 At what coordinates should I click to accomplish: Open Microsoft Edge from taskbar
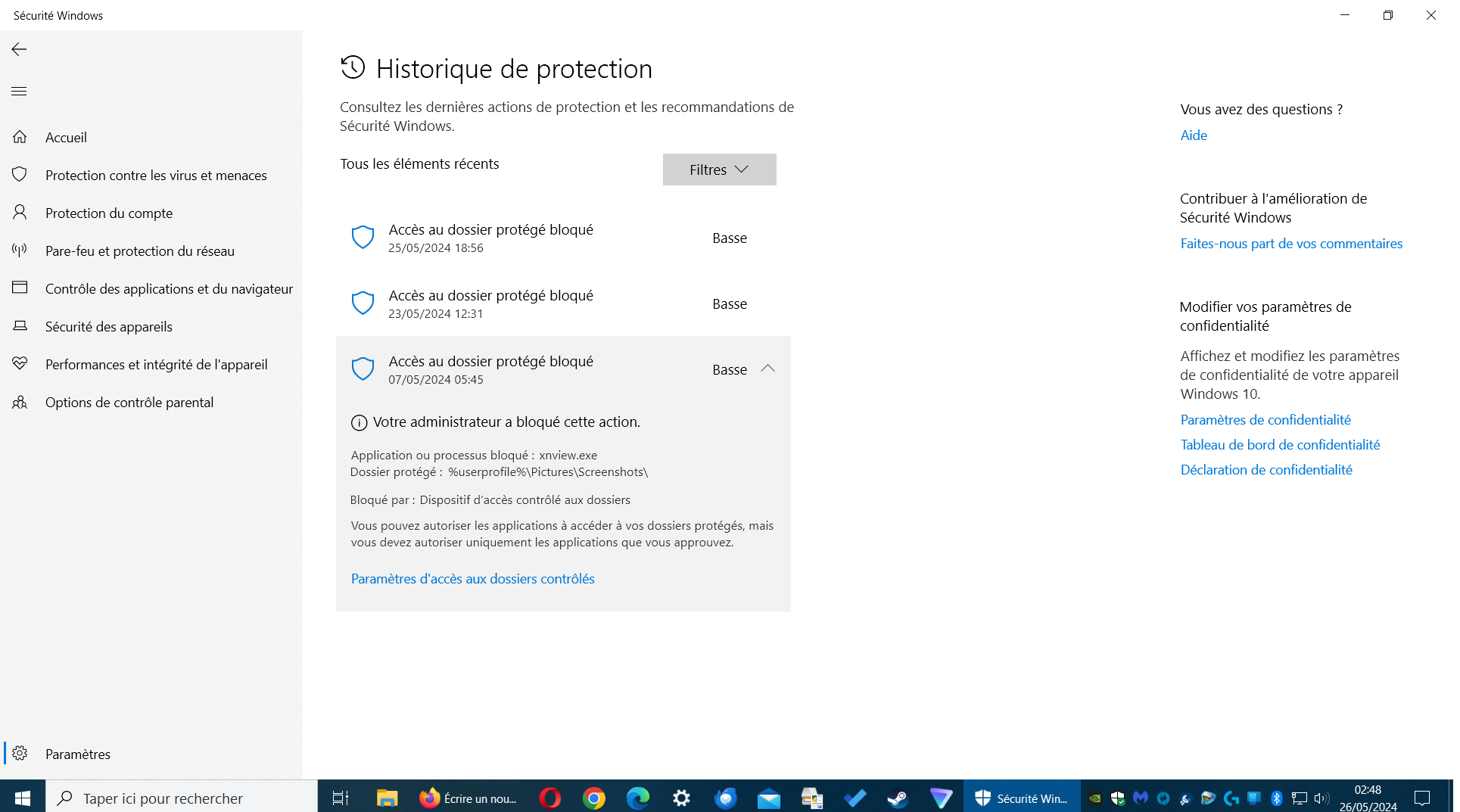(x=638, y=798)
